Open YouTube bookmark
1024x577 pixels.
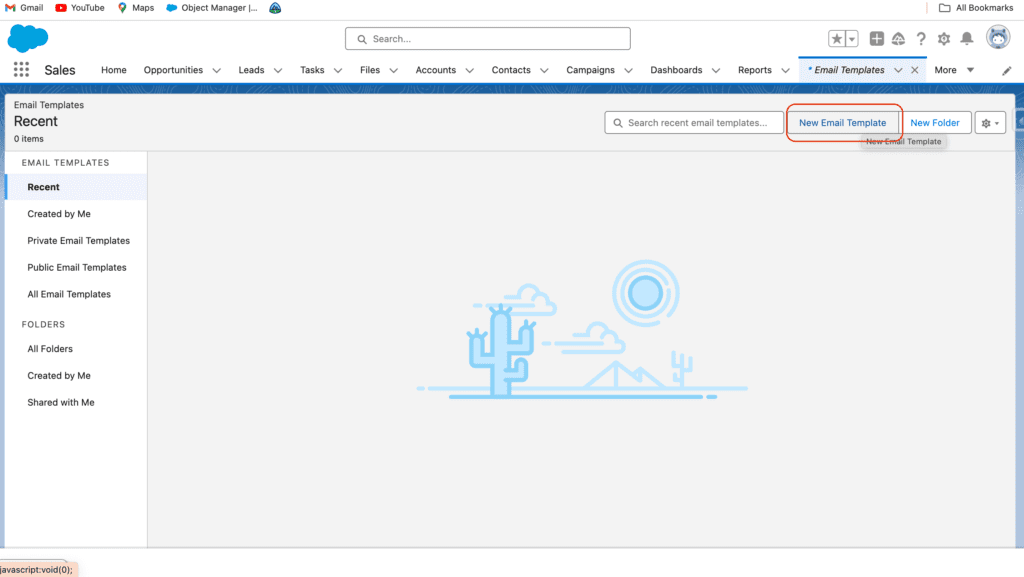coord(80,8)
